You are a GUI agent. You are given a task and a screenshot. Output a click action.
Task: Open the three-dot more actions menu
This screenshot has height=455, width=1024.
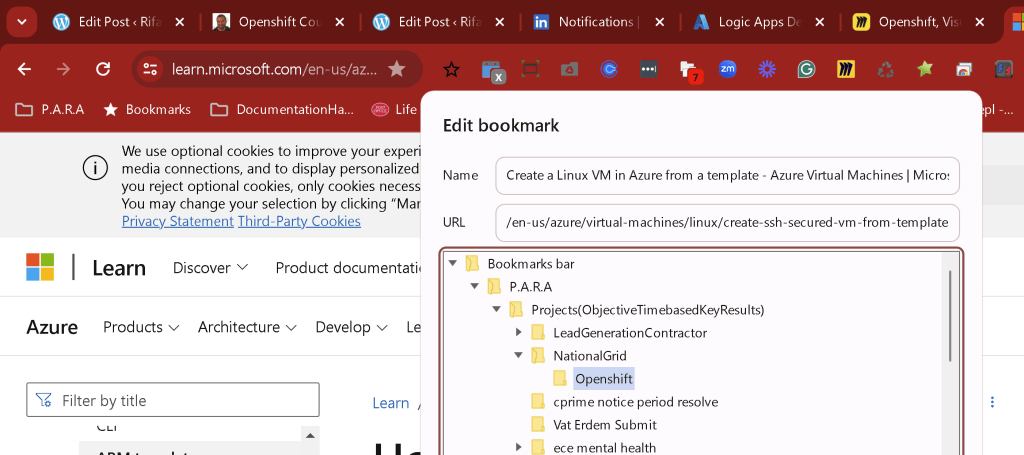[x=993, y=401]
